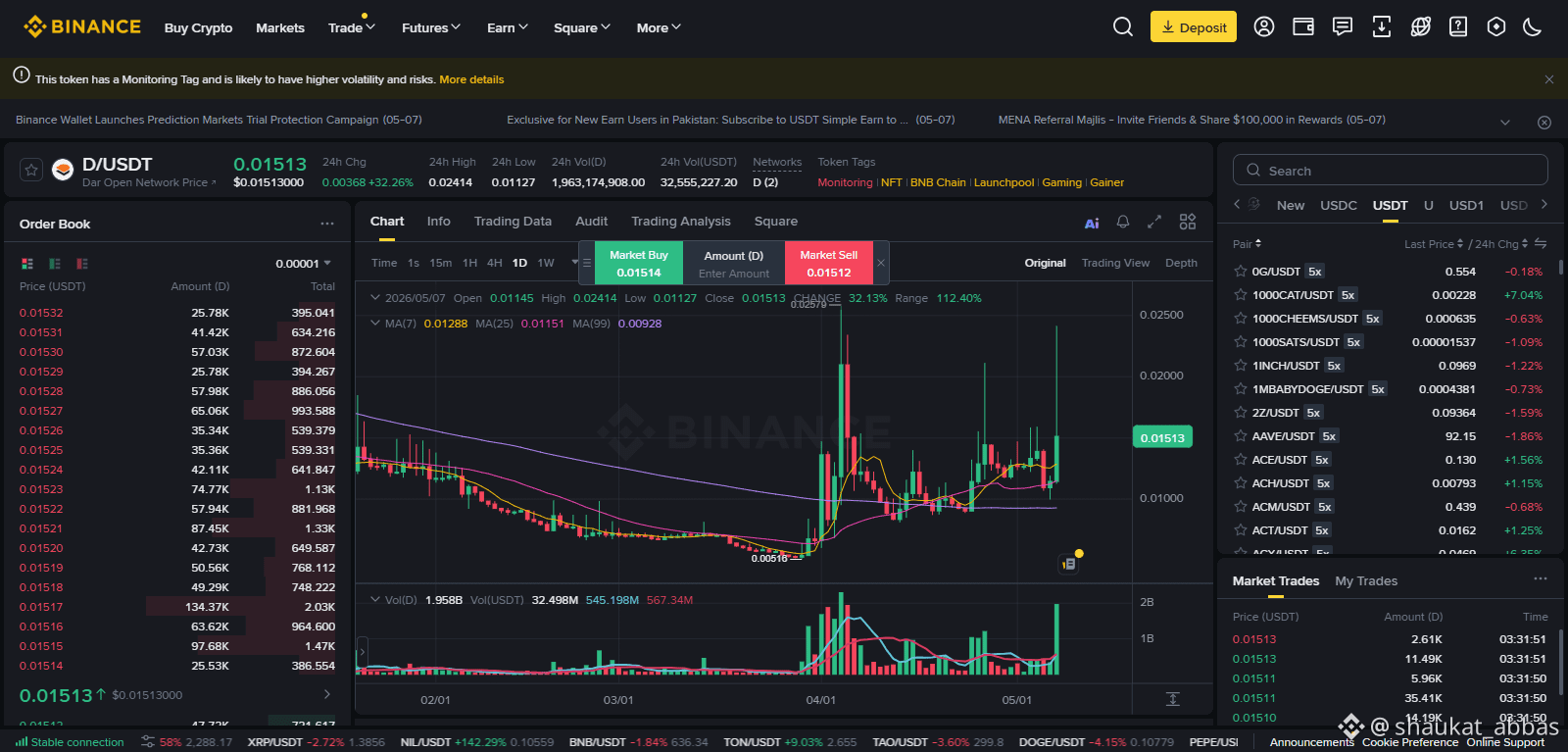Open the chart layout grid icon
The height and width of the screenshot is (752, 1568).
1188,222
